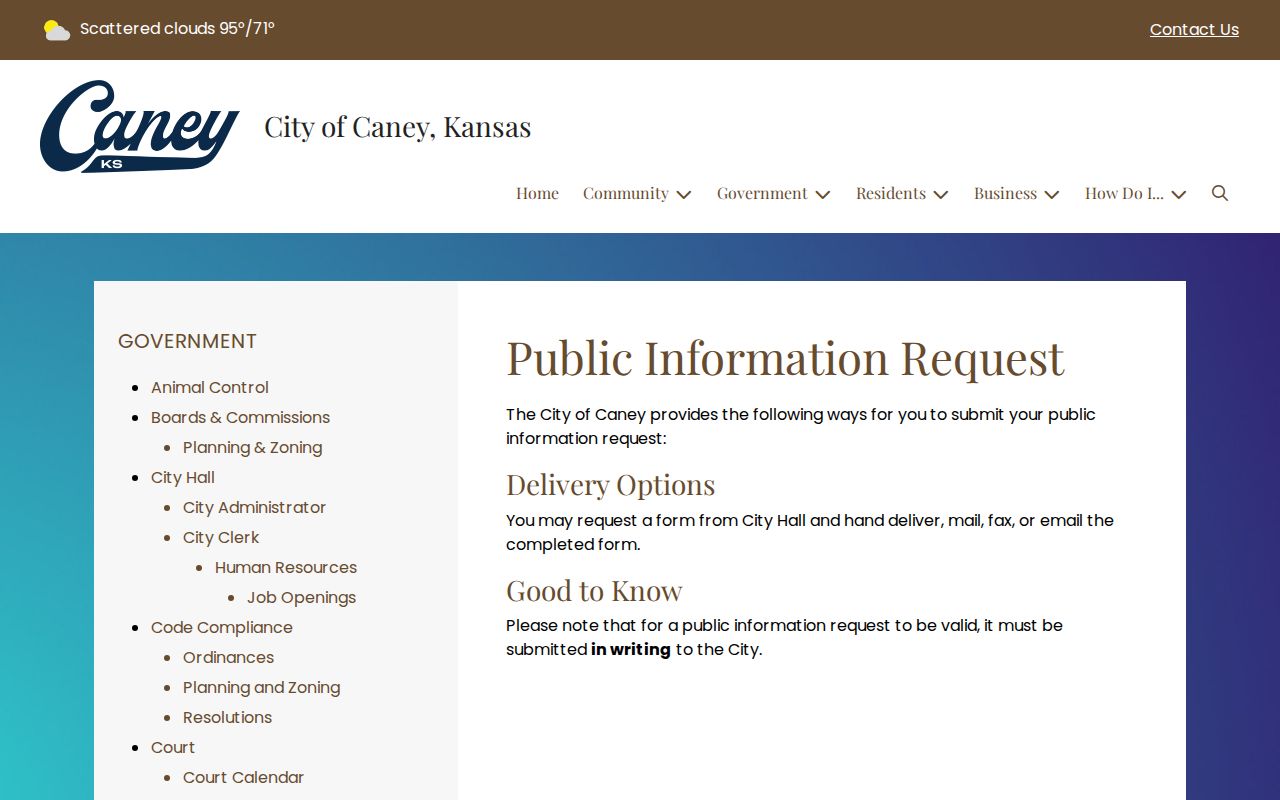Open the Court sidebar link
The height and width of the screenshot is (800, 1280).
point(173,747)
